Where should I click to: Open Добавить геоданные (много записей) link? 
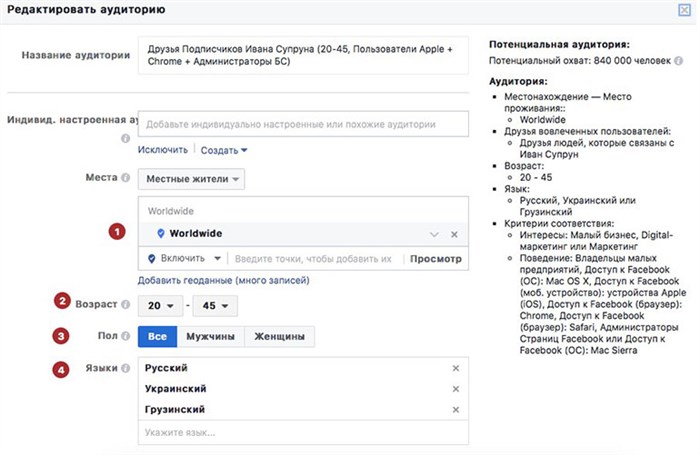(x=223, y=280)
